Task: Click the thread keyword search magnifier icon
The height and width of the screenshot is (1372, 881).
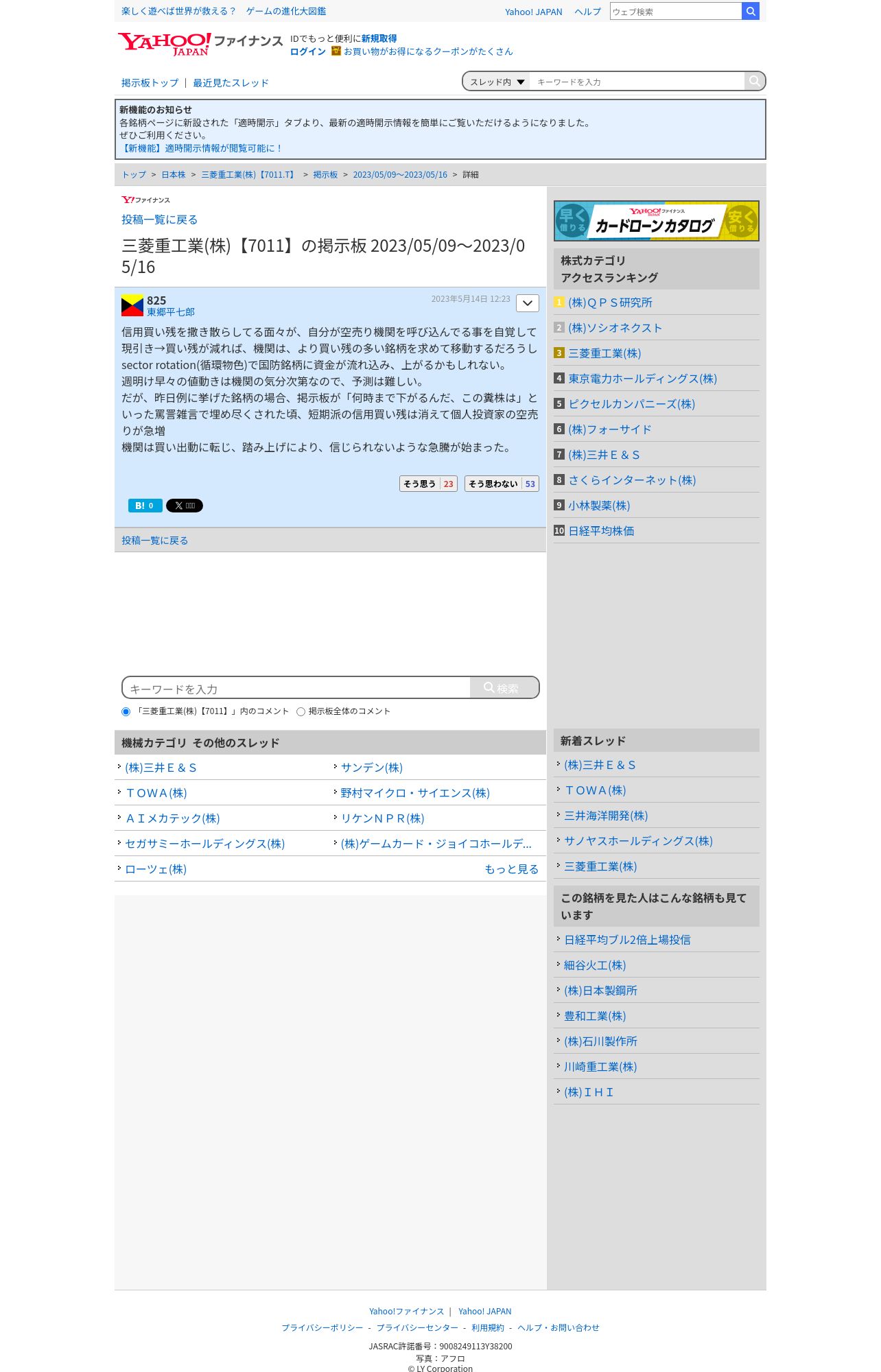Action: pos(754,81)
